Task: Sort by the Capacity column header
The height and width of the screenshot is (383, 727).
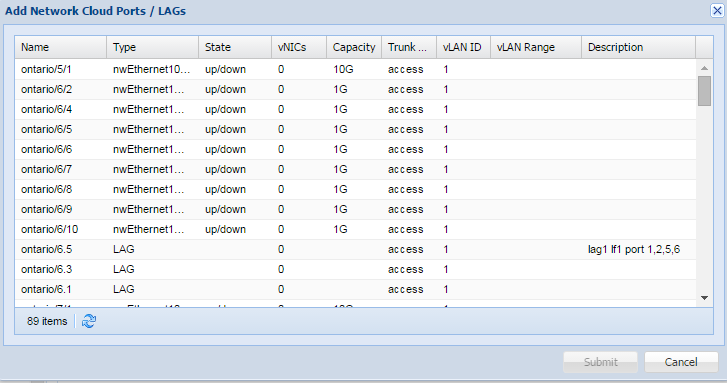Action: [x=354, y=47]
